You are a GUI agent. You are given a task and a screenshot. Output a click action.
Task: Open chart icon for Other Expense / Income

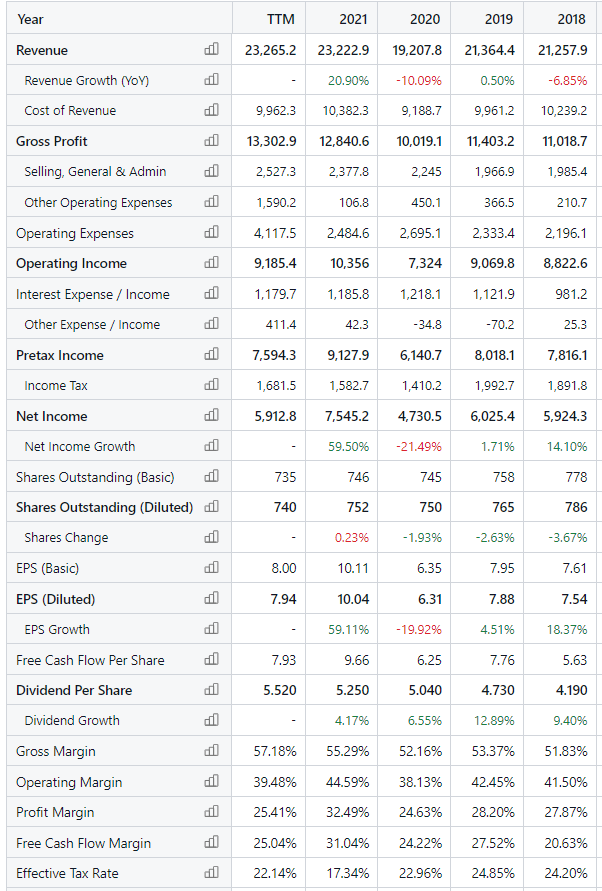tap(211, 323)
